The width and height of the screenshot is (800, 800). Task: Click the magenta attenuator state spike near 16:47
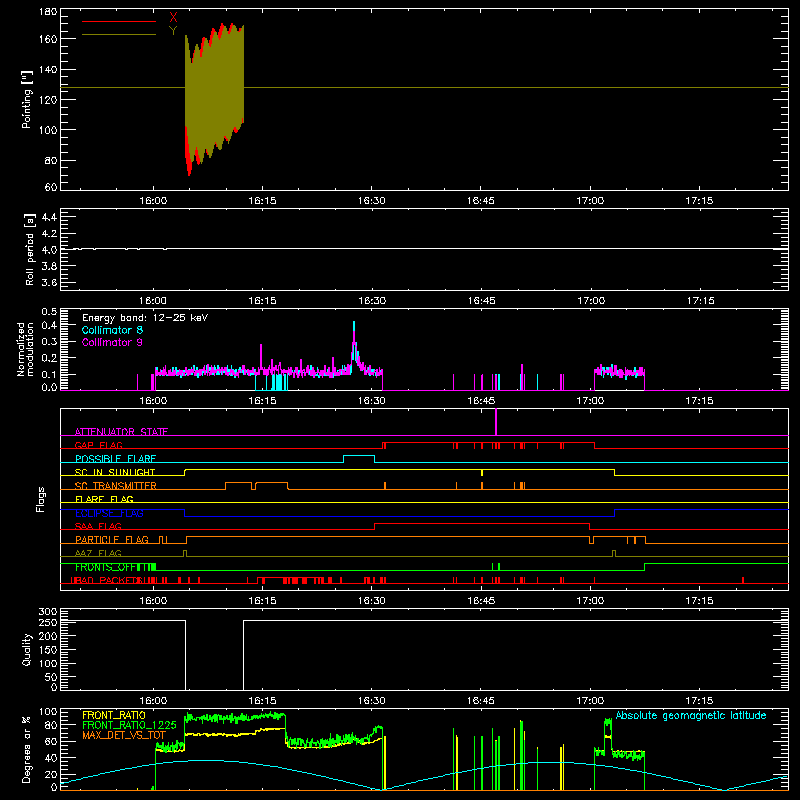pos(496,422)
